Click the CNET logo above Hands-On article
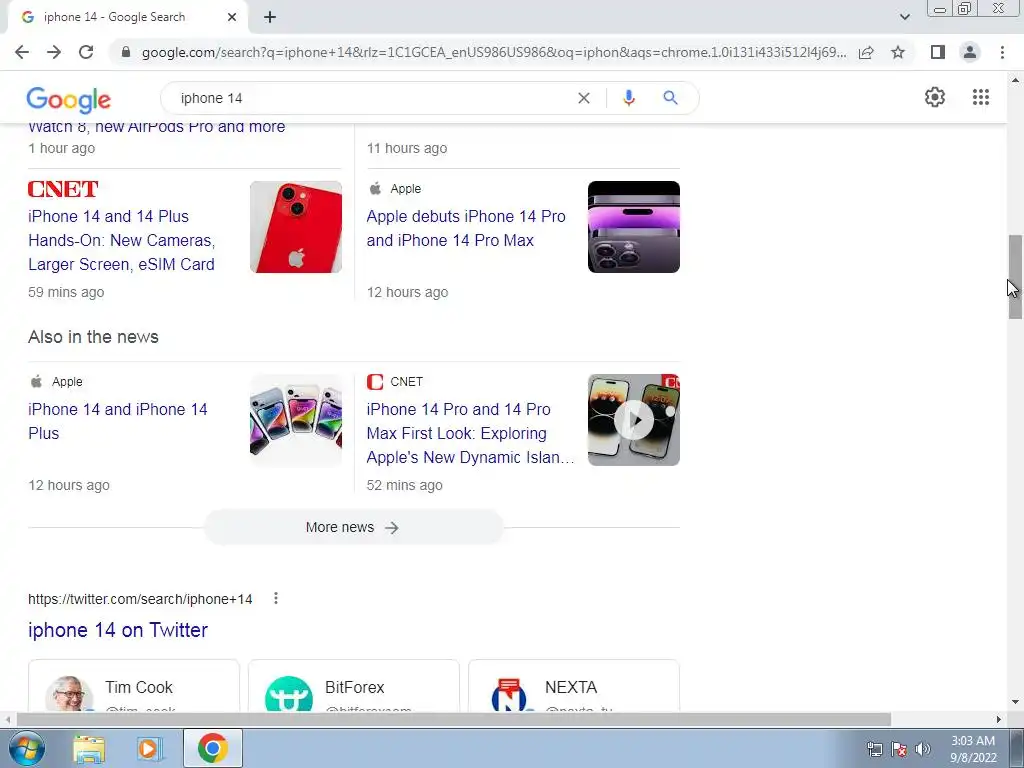 (x=63, y=189)
